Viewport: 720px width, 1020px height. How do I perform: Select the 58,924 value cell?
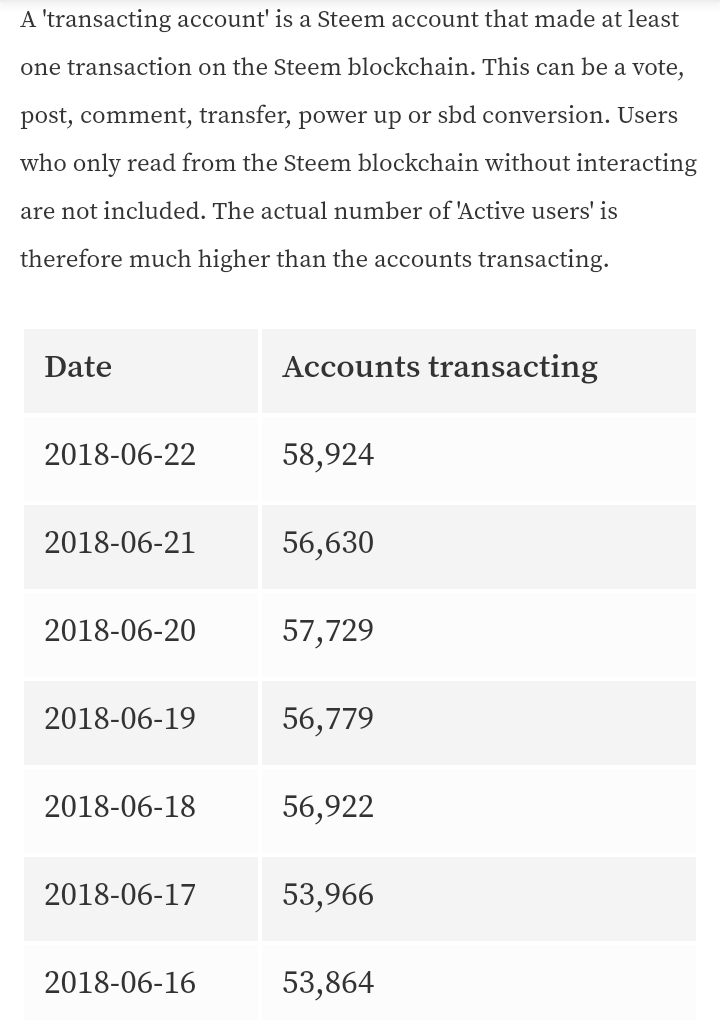click(x=479, y=459)
